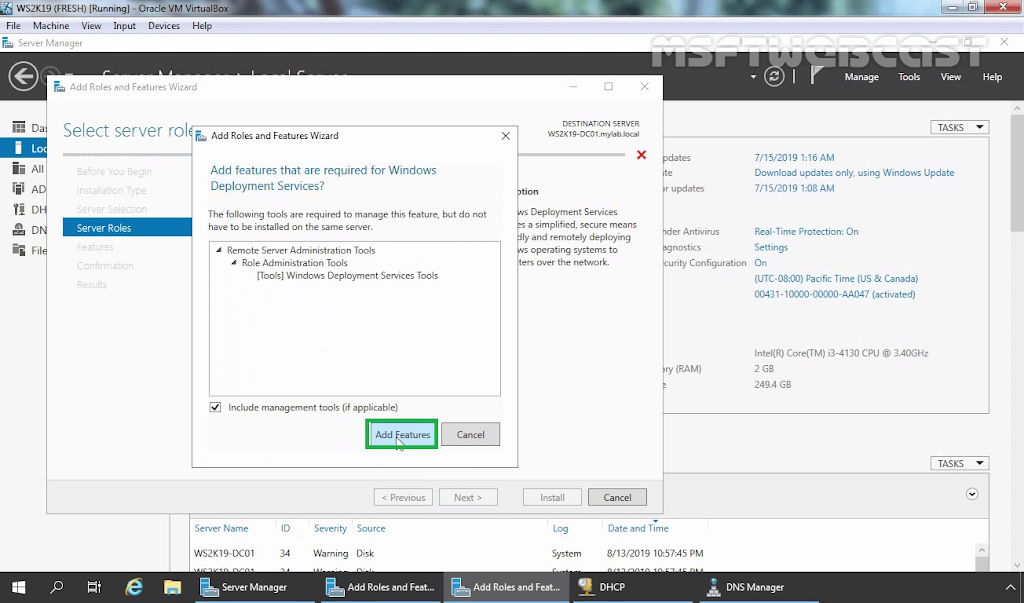This screenshot has height=603, width=1024.
Task: Sort events by Date and Time column
Action: (638, 528)
